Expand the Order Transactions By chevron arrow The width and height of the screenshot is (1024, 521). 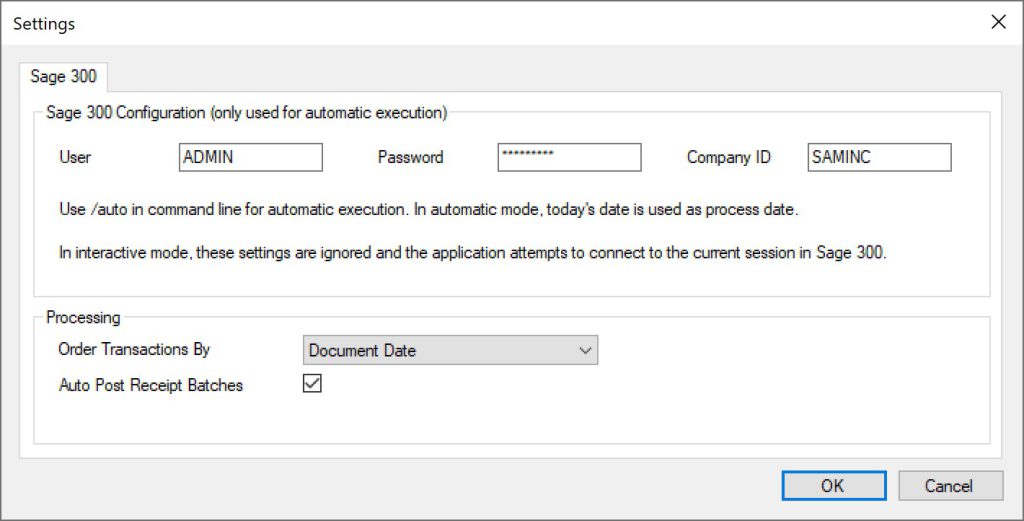[585, 351]
